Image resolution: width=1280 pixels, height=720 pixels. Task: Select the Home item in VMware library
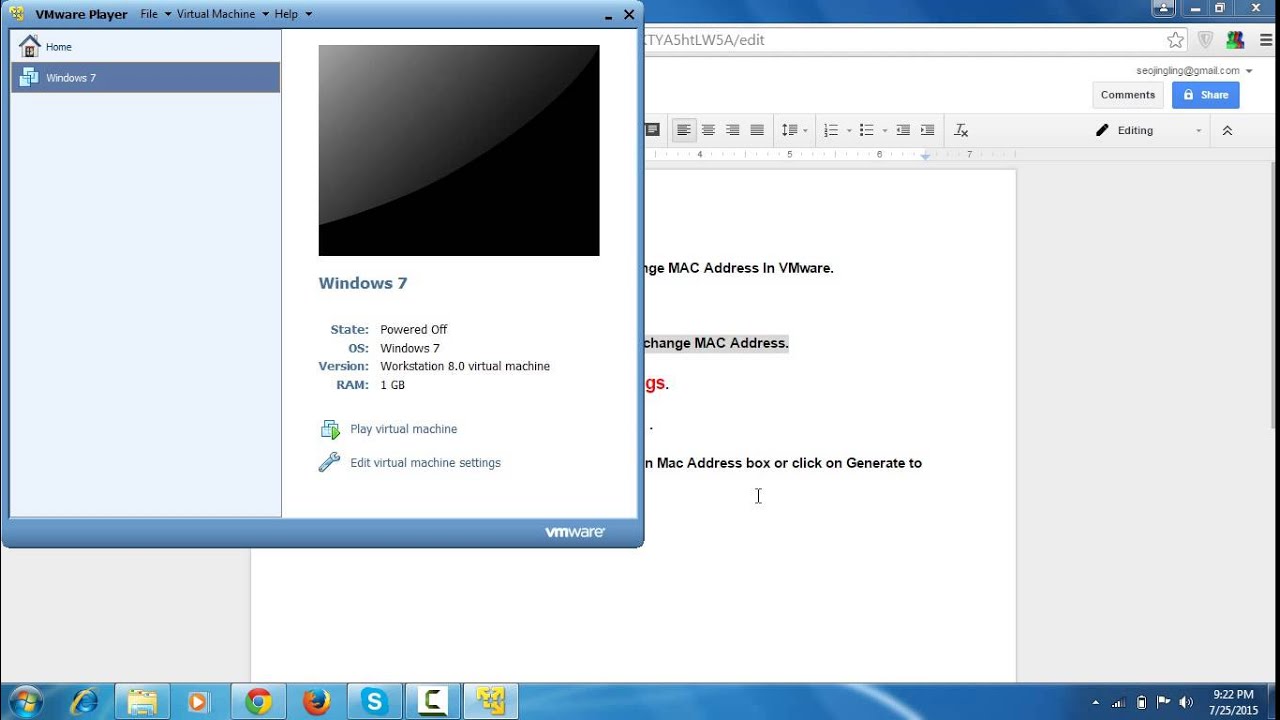(x=145, y=47)
